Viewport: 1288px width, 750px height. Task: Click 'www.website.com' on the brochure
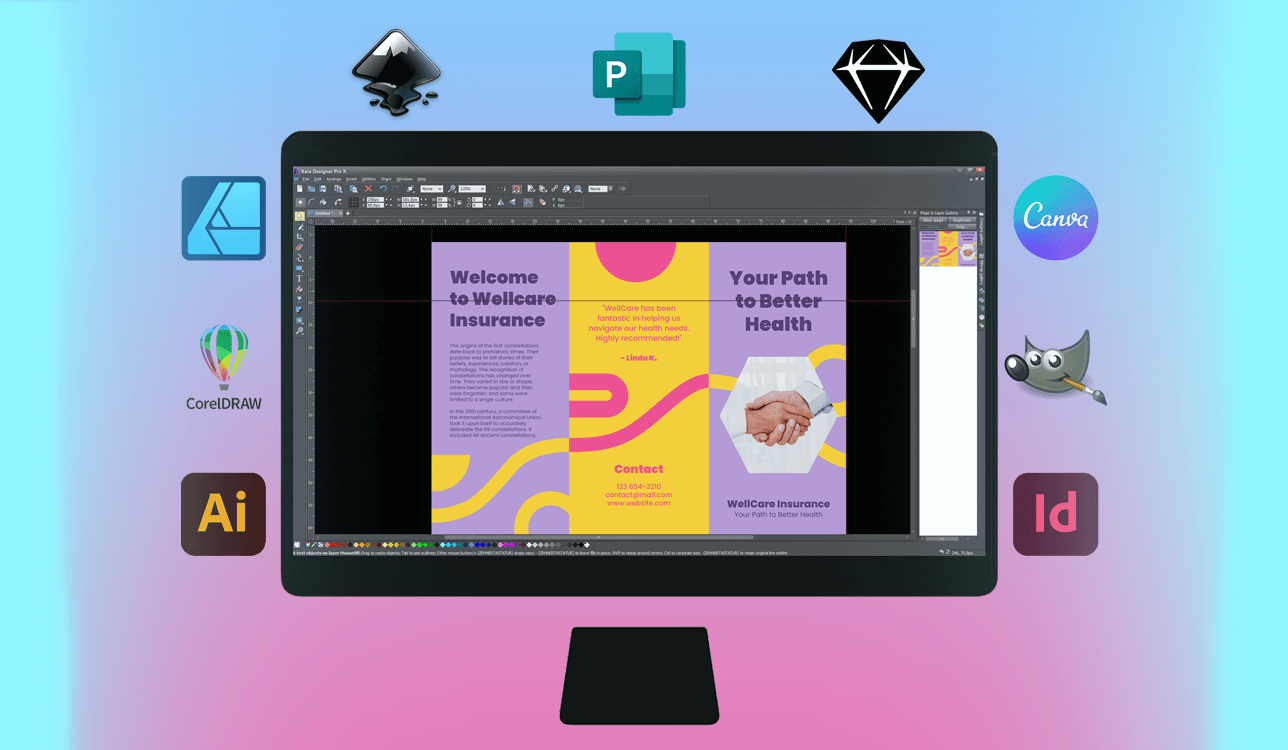pyautogui.click(x=639, y=503)
